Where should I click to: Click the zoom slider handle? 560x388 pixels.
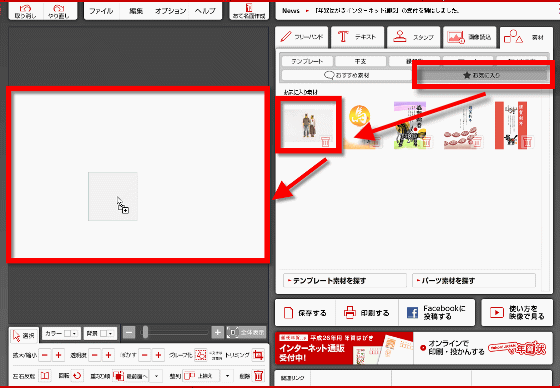[x=145, y=332]
